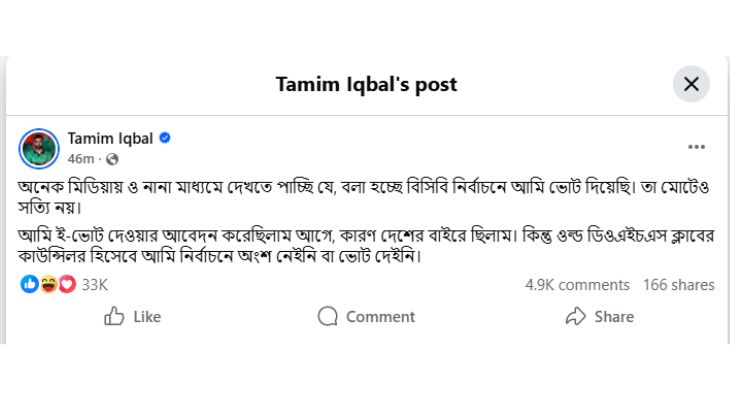Viewport: 730px width, 400px height.
Task: Click the red heart reaction icon
Action: (x=67, y=284)
